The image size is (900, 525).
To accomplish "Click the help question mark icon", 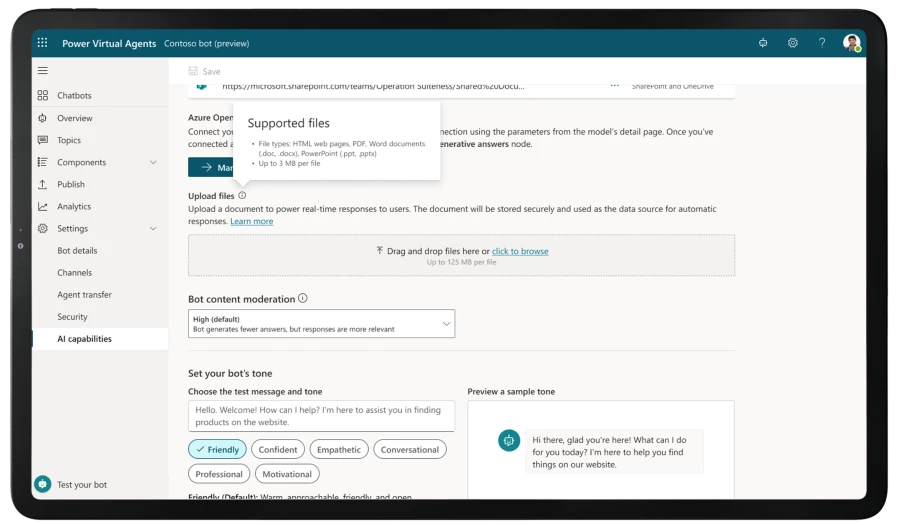I will [x=822, y=43].
